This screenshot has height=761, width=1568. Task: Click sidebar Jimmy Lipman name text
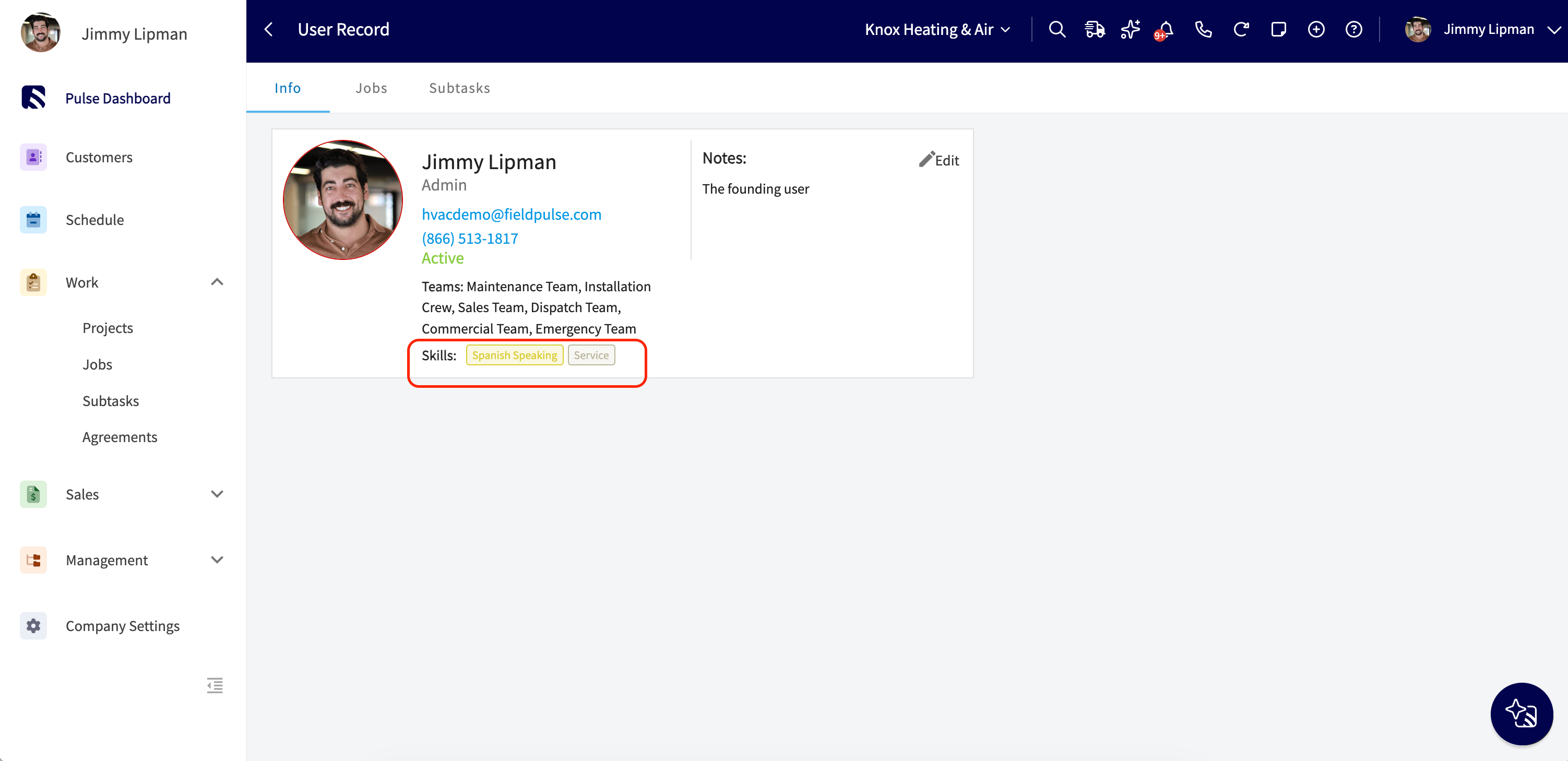[135, 34]
